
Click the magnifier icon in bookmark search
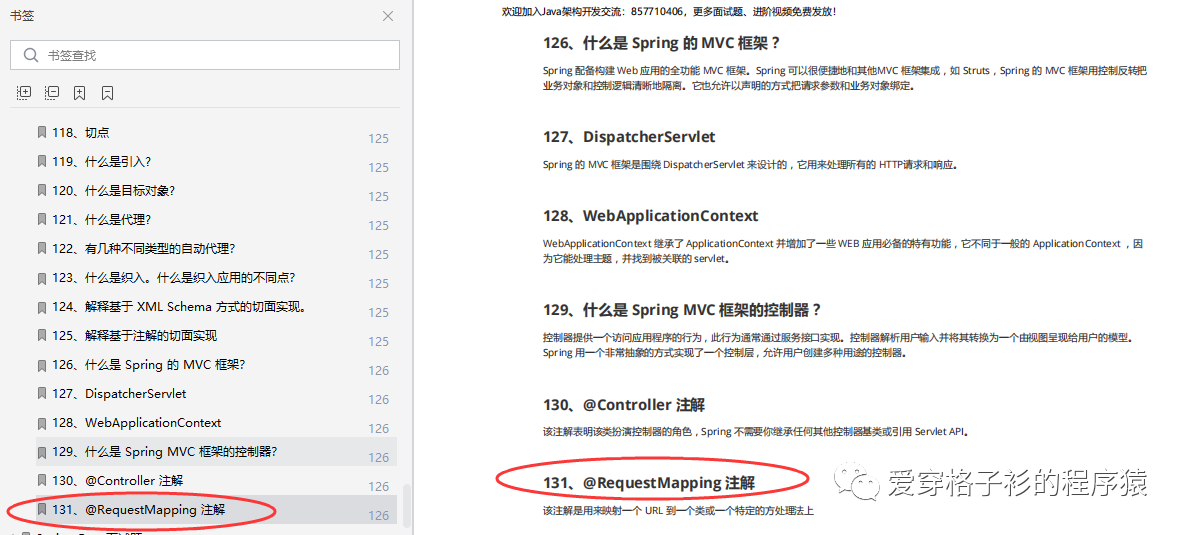(x=31, y=55)
